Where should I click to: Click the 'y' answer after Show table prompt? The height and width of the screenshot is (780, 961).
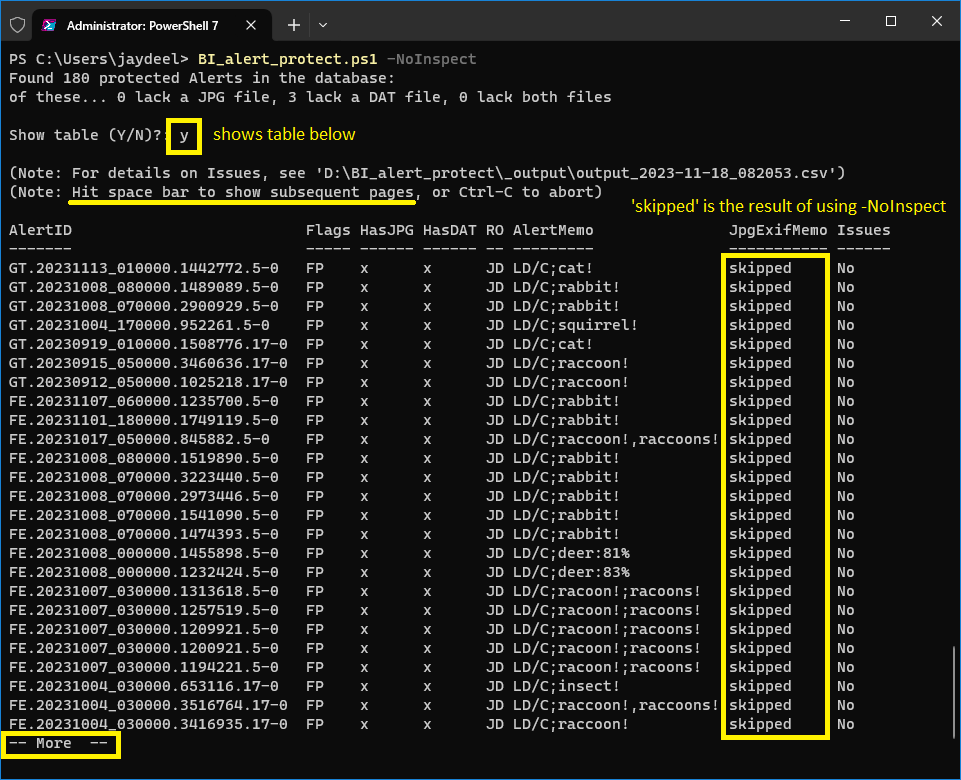184,135
